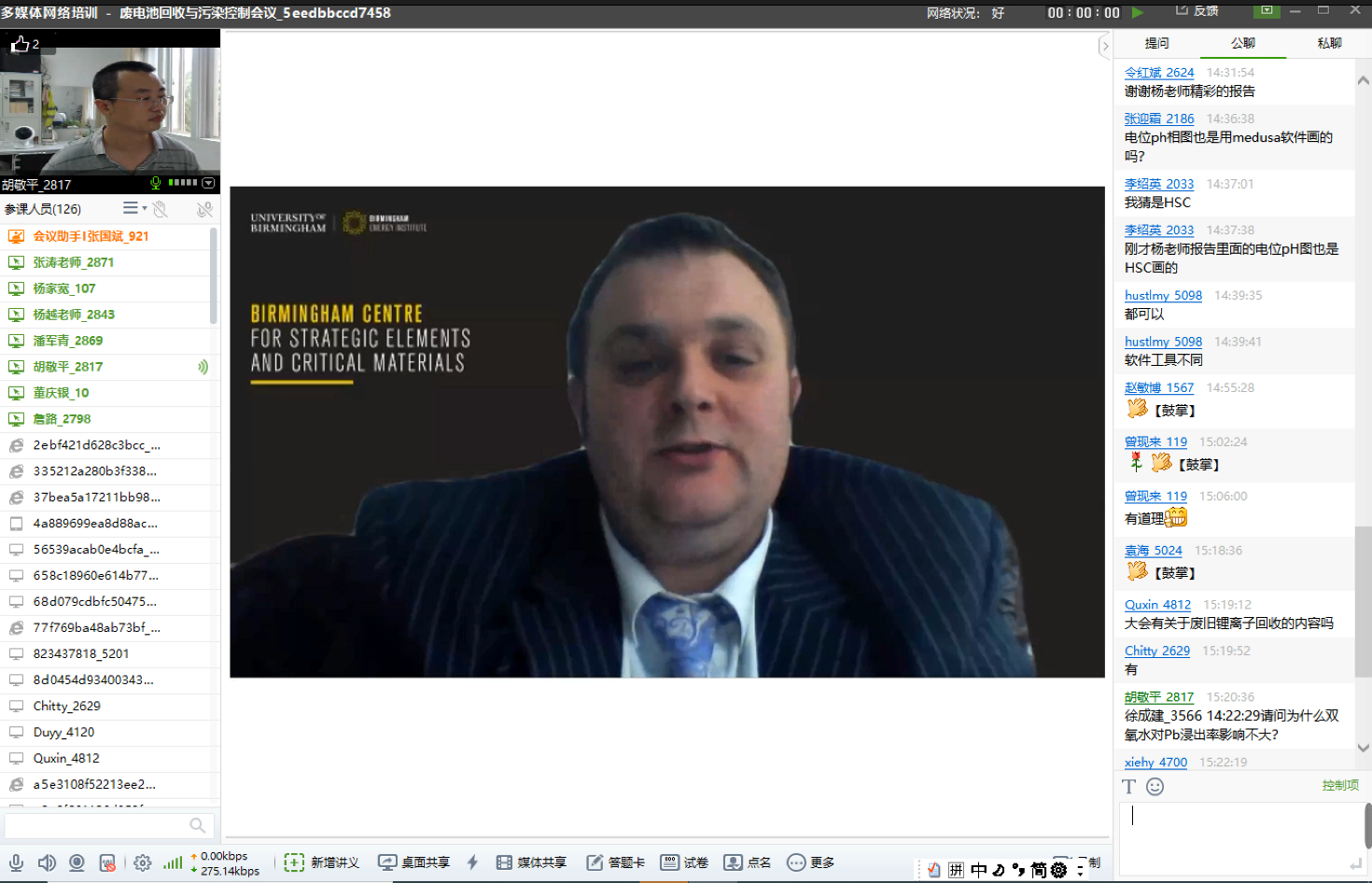Open the settings gear icon
Viewport: 1372px width, 883px height.
[142, 863]
